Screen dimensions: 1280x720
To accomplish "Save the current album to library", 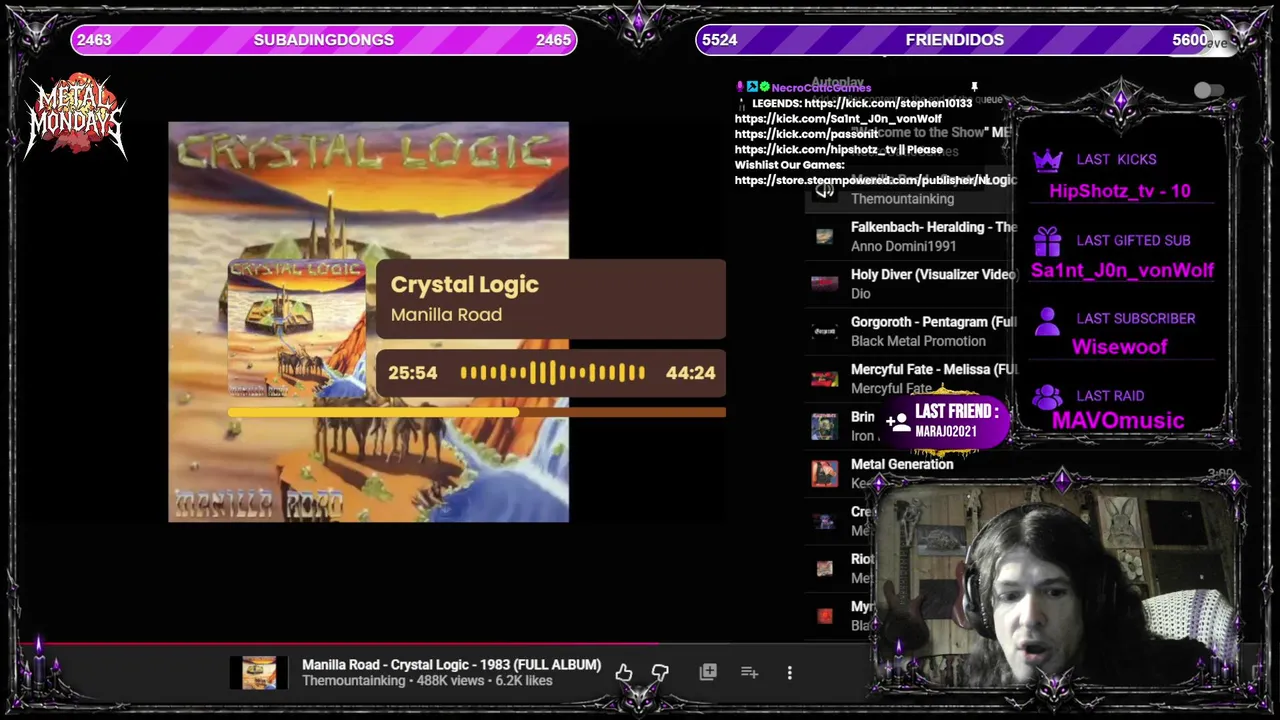I will (708, 672).
